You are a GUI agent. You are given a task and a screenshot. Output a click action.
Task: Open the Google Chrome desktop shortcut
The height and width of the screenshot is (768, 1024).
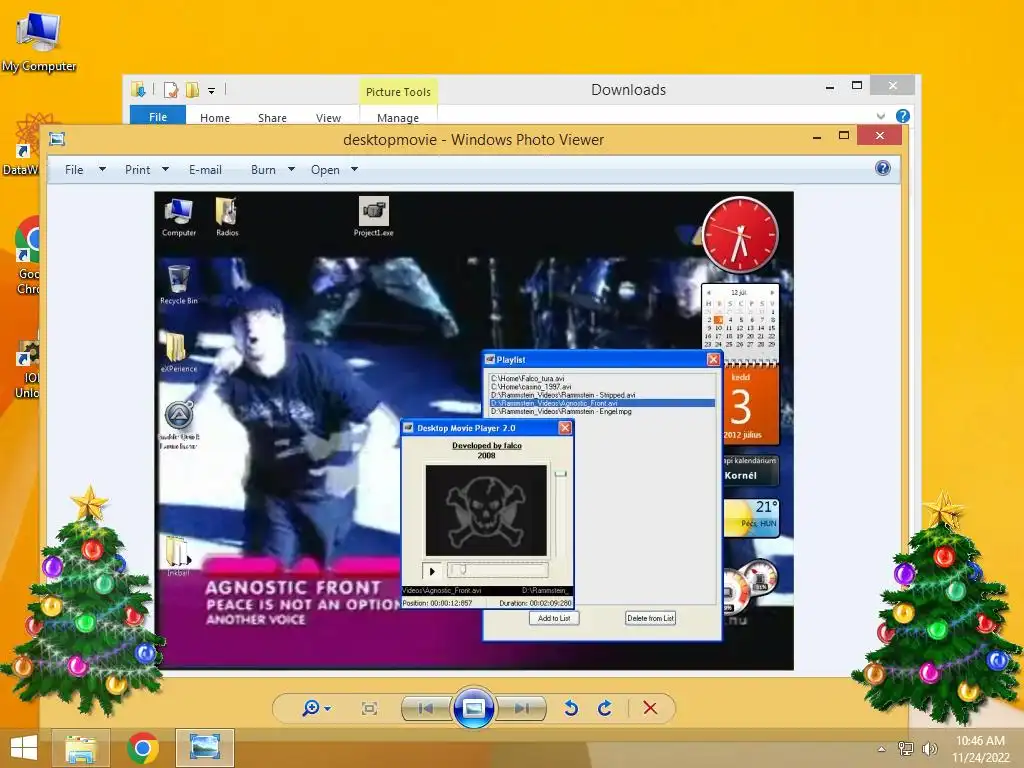click(x=27, y=256)
